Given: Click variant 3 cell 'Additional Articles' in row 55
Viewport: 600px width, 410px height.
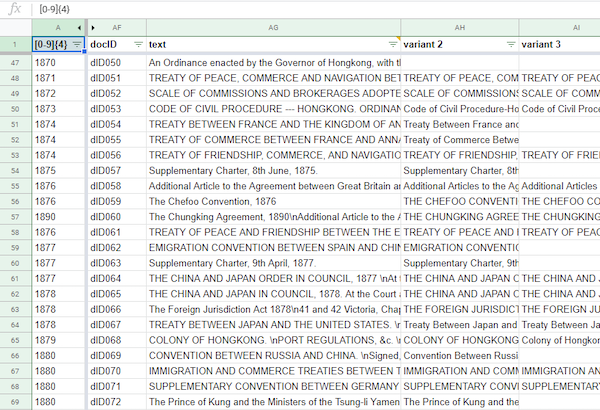Looking at the screenshot, I should [559, 186].
